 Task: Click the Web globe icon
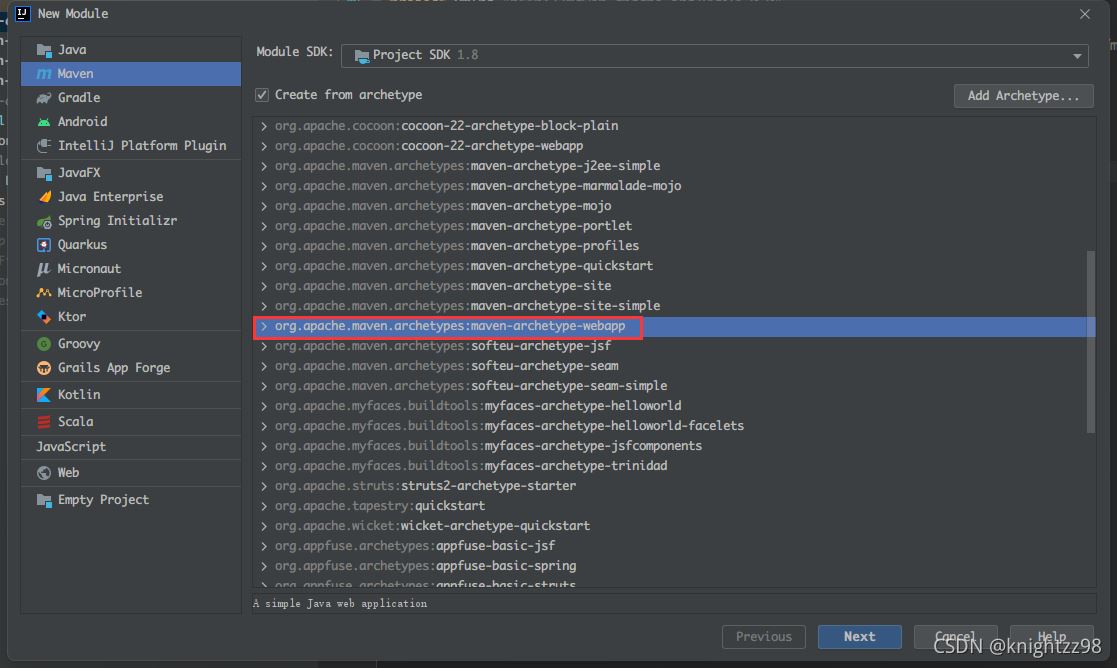pos(44,473)
